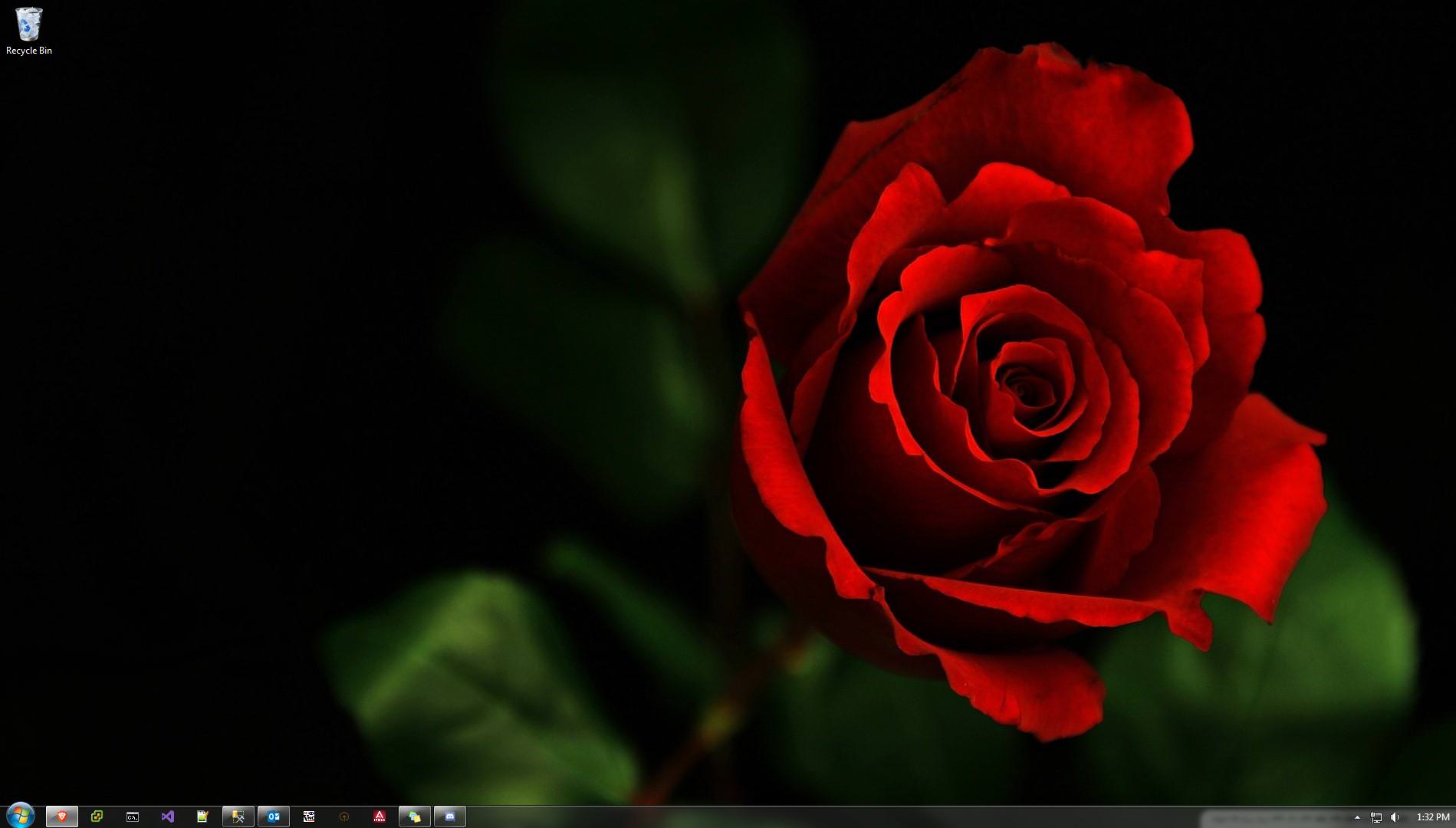Screen dimensions: 1456x828
Task: Click the Recycle Bin label text
Action: point(29,51)
